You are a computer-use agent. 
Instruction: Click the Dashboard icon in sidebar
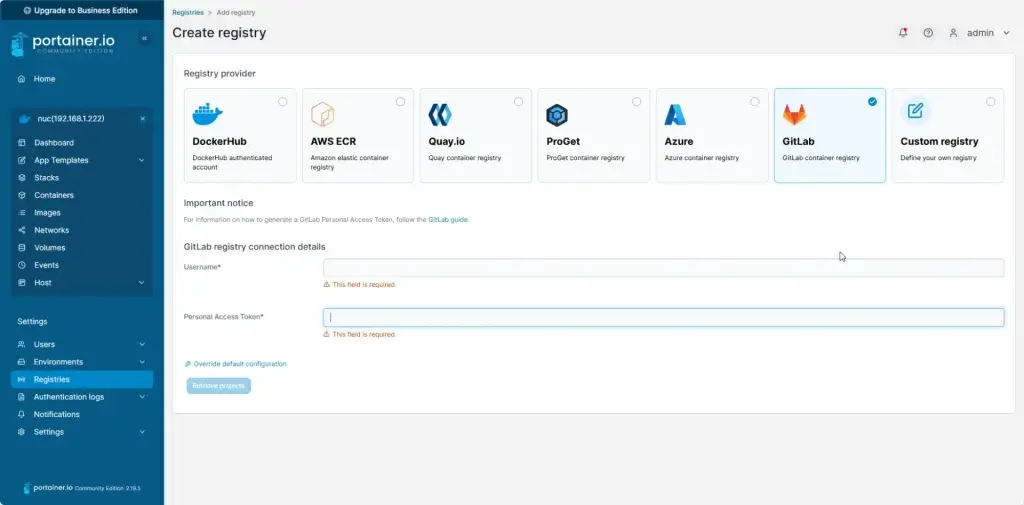[x=22, y=142]
